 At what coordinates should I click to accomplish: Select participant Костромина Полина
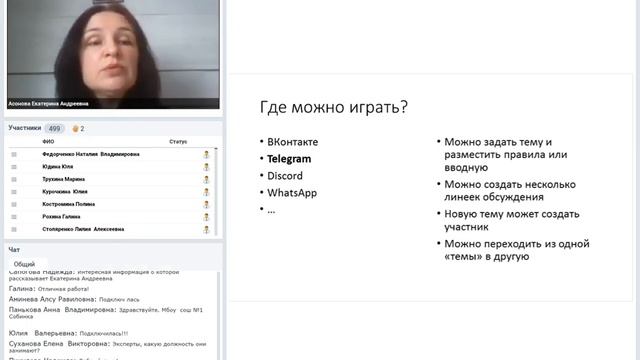(68, 204)
